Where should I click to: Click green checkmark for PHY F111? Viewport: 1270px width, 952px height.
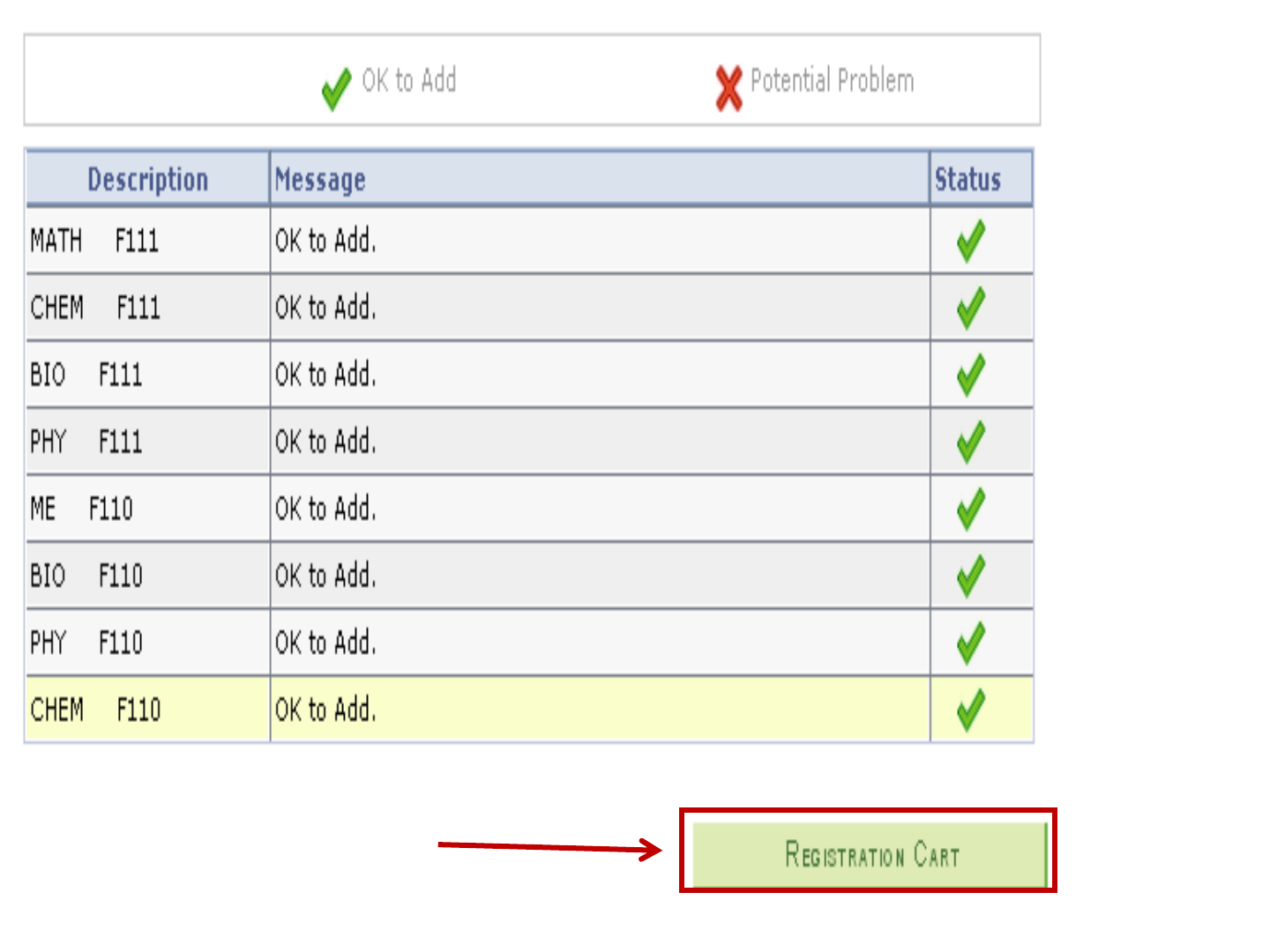tap(971, 442)
